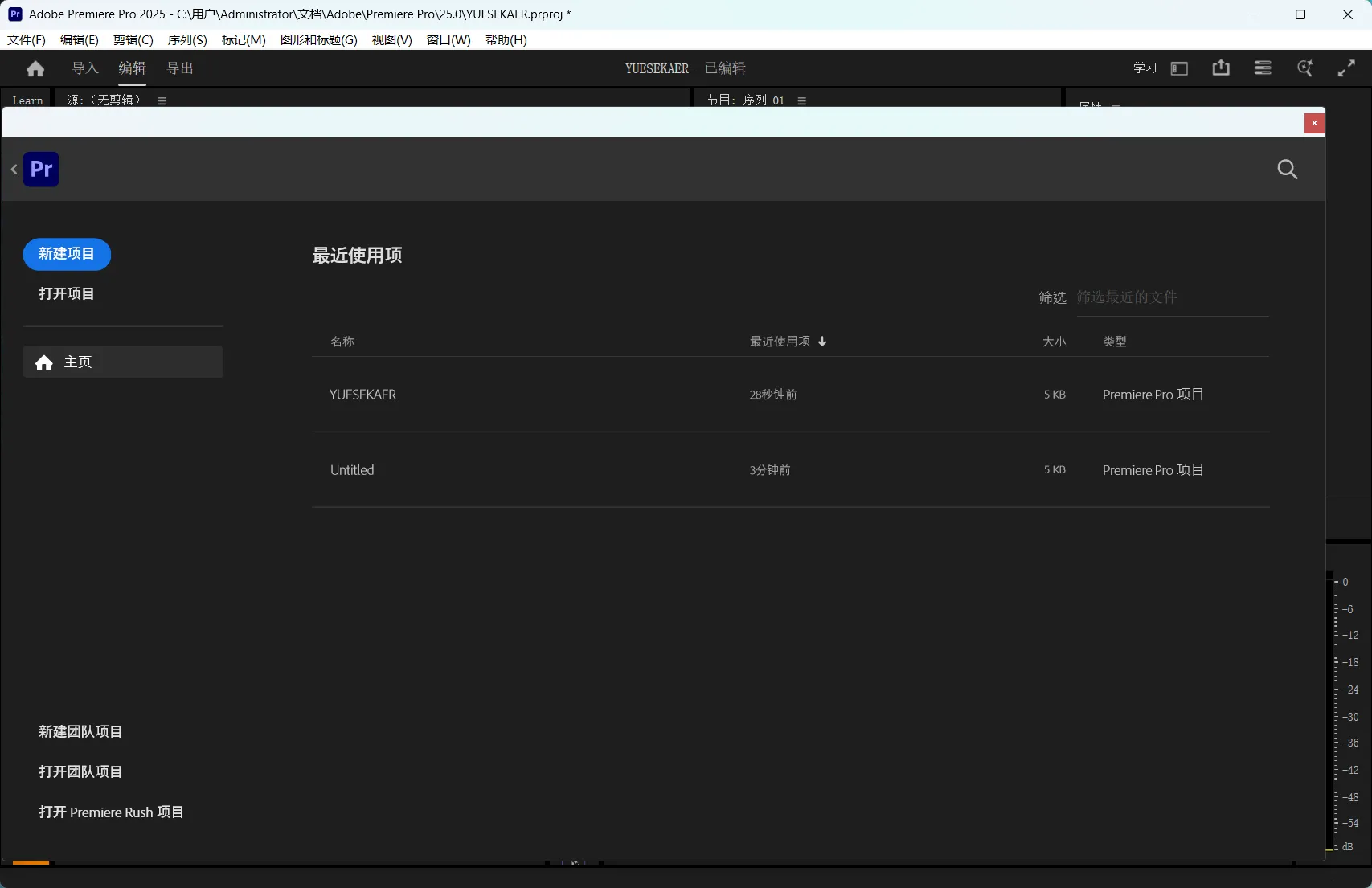Click 新建团队项目
This screenshot has width=1372, height=888.
click(x=80, y=732)
